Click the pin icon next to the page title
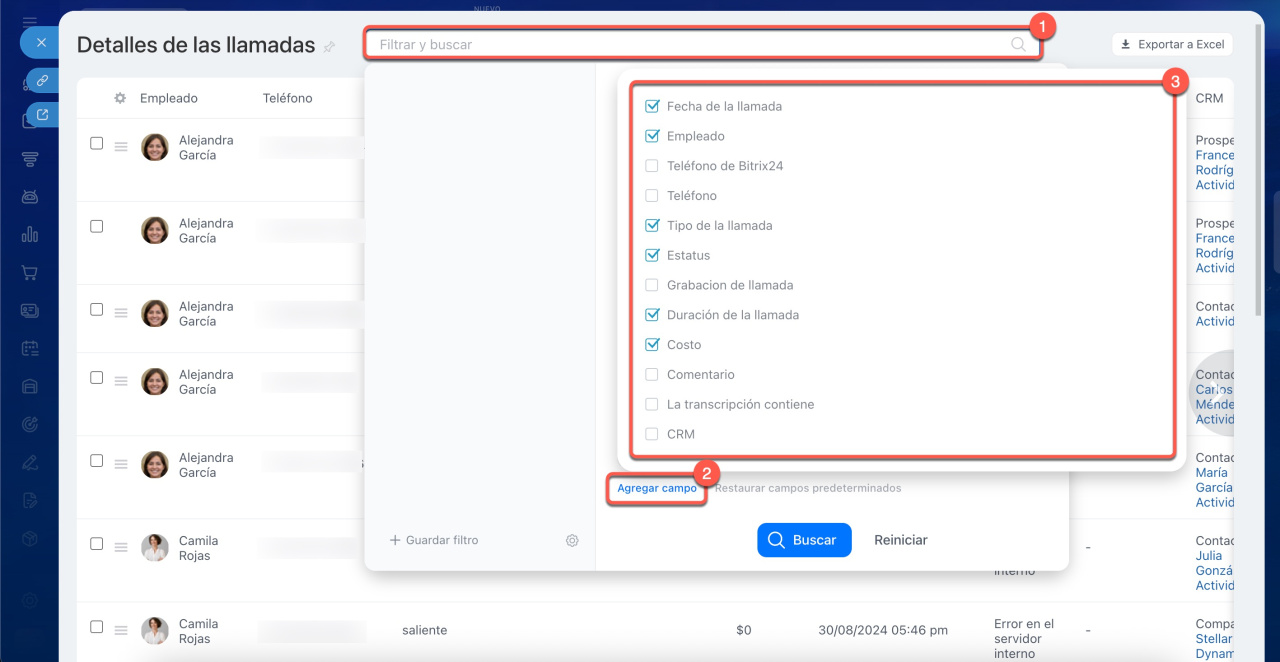Screen dimensions: 1280x662 tap(330, 47)
